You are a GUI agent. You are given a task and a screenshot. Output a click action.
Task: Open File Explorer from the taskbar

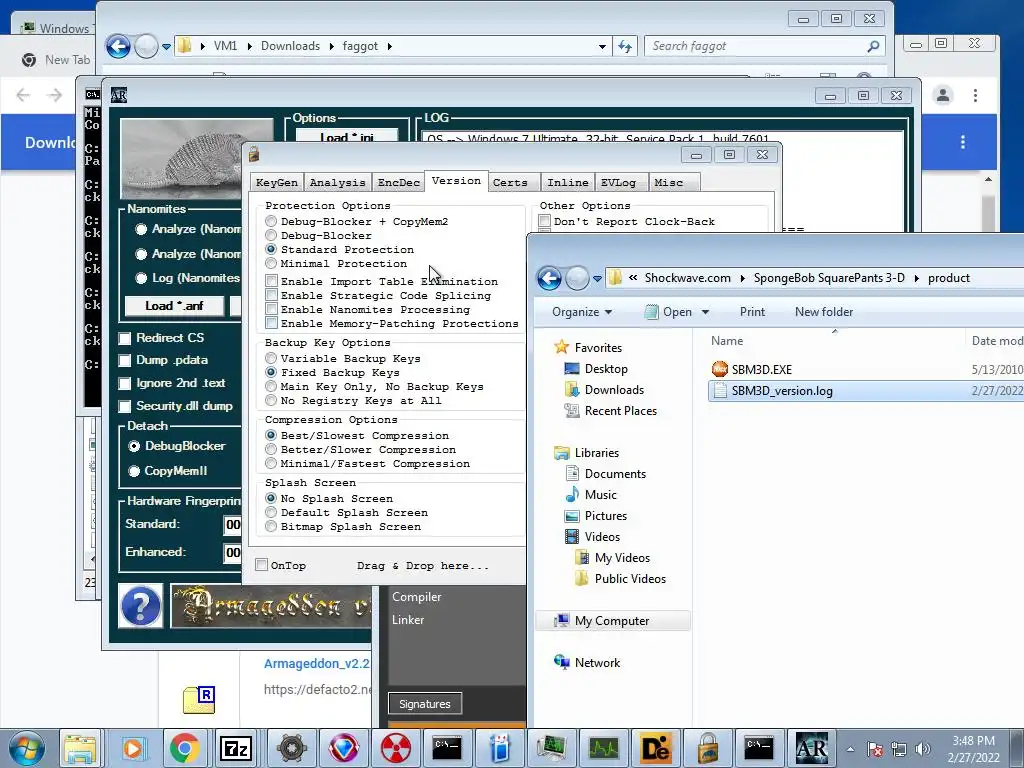coord(80,748)
